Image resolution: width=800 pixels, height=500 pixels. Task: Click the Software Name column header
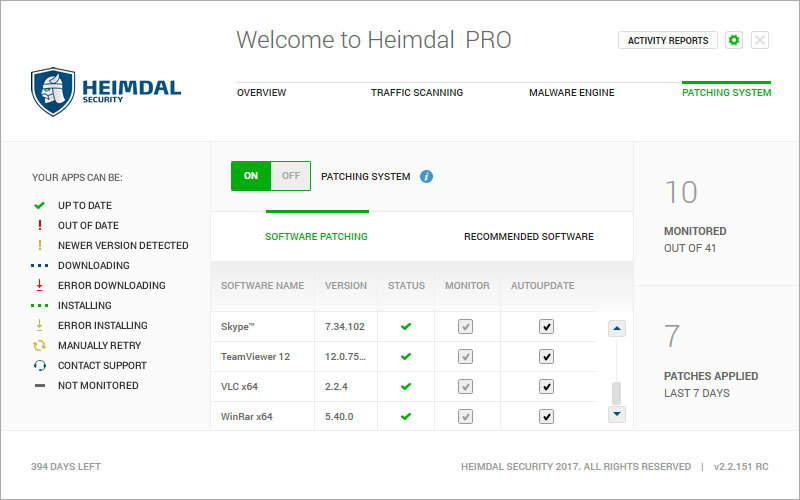(262, 286)
